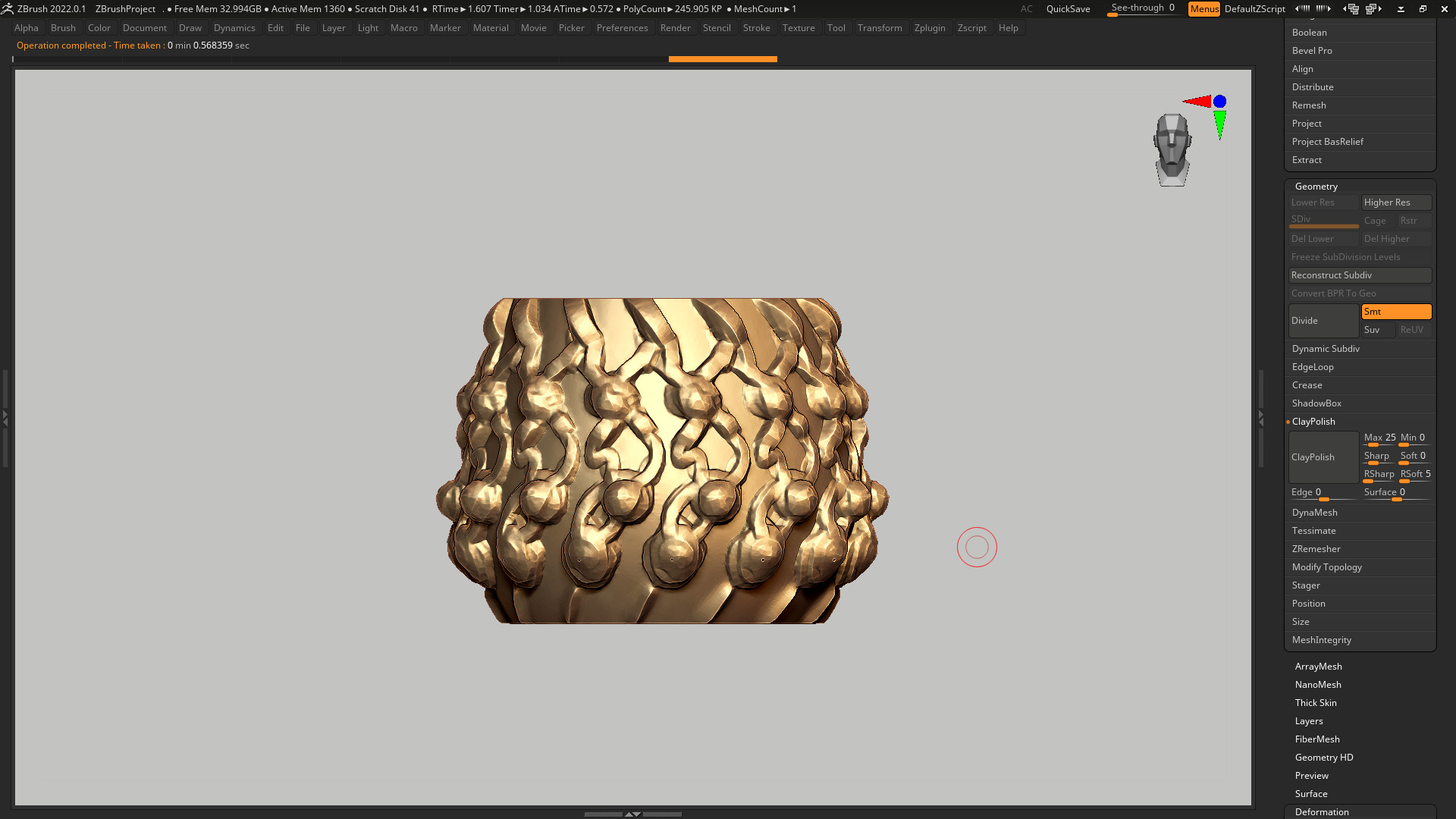Image resolution: width=1456 pixels, height=819 pixels.
Task: Click the Higher Res button
Action: tap(1396, 202)
